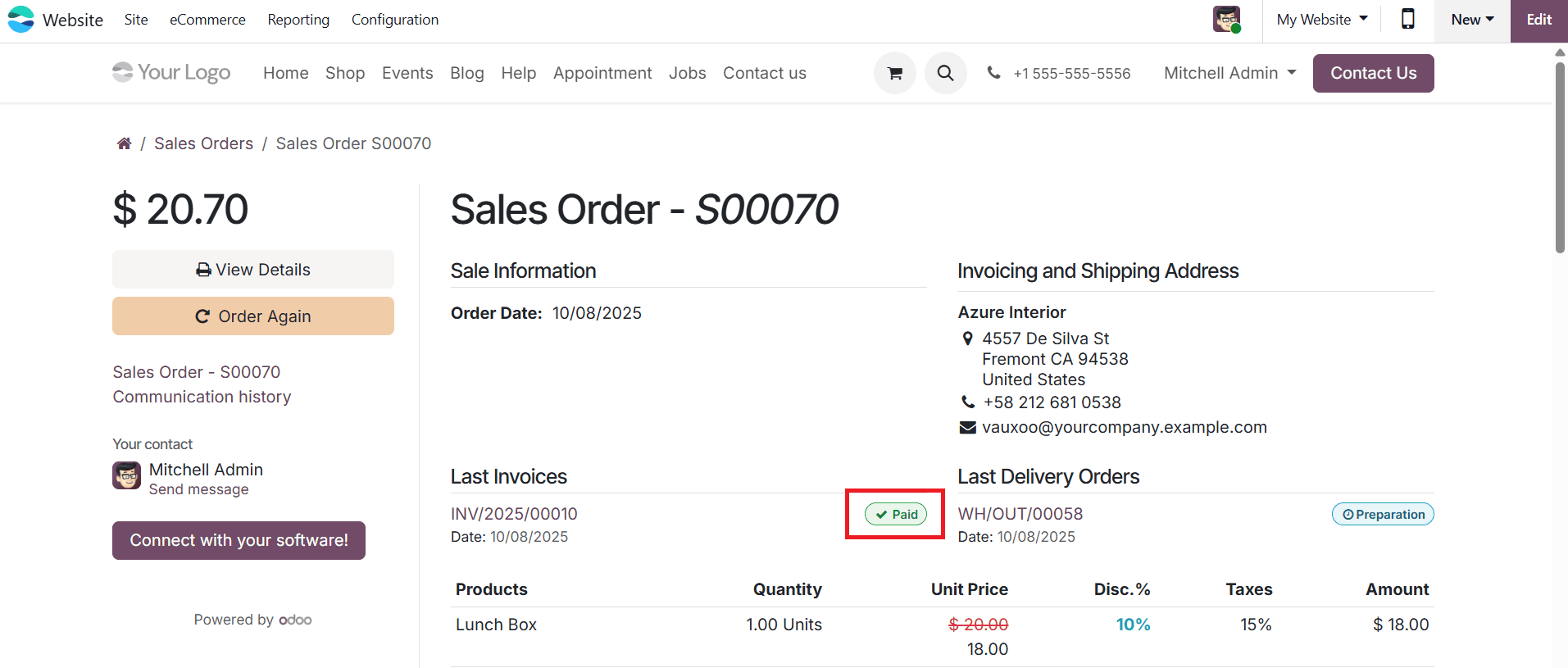Expand the My Website dropdown
The image size is (1568, 668).
pyautogui.click(x=1321, y=20)
